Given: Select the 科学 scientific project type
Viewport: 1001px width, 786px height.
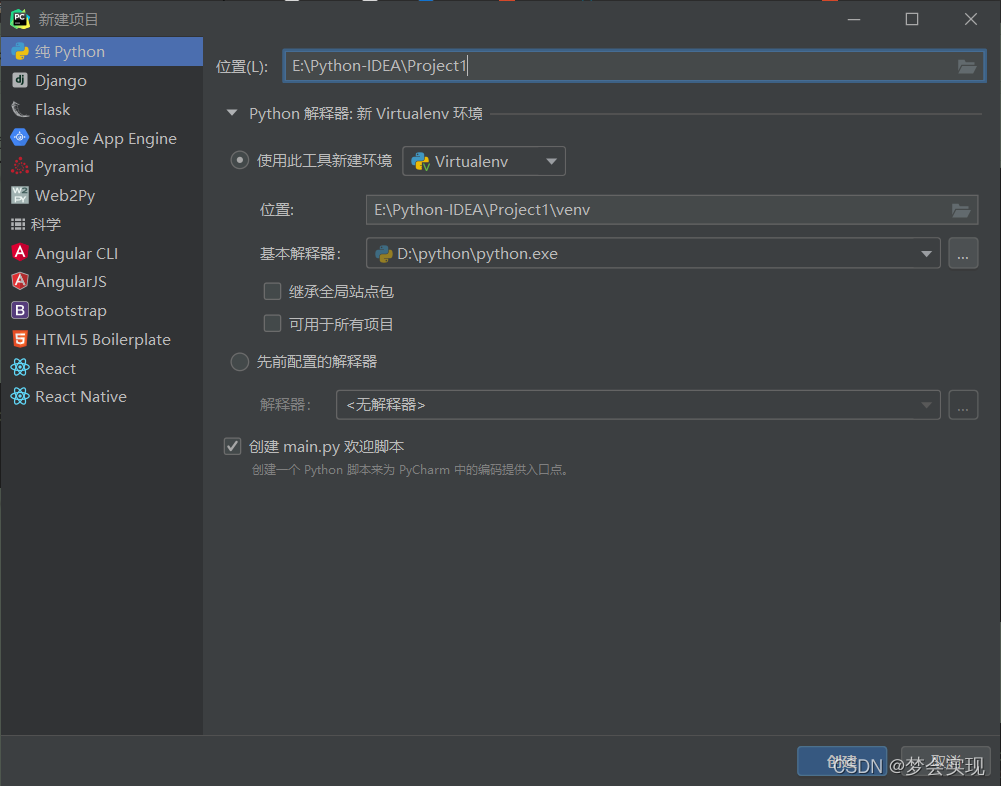Looking at the screenshot, I should (102, 224).
